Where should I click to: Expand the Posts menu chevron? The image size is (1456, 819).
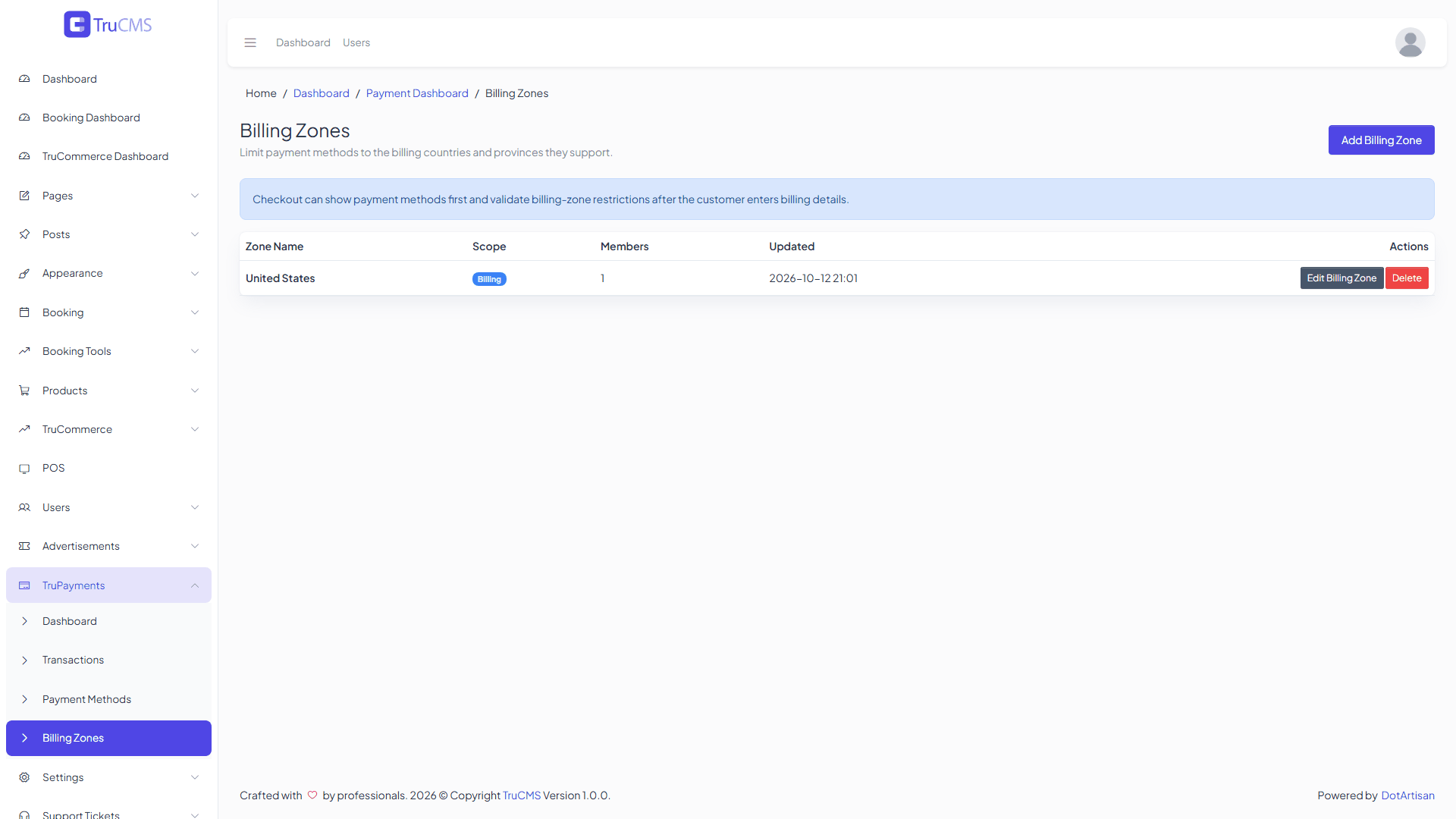coord(195,234)
